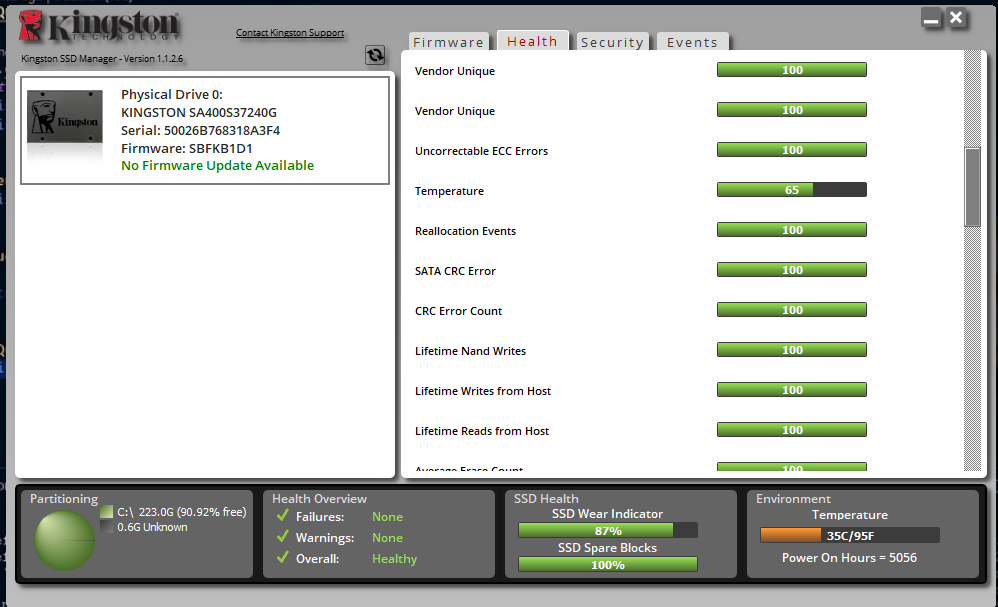
Task: Click the Kingston logo
Action: tap(100, 26)
